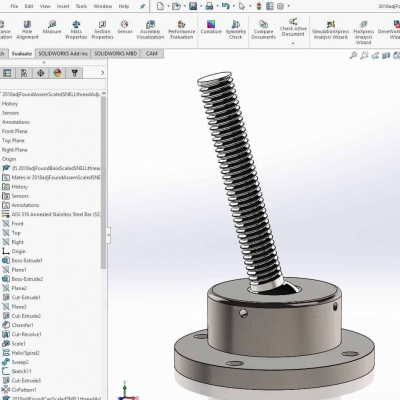Click the Print icon
400x400 pixels.
[209, 6]
